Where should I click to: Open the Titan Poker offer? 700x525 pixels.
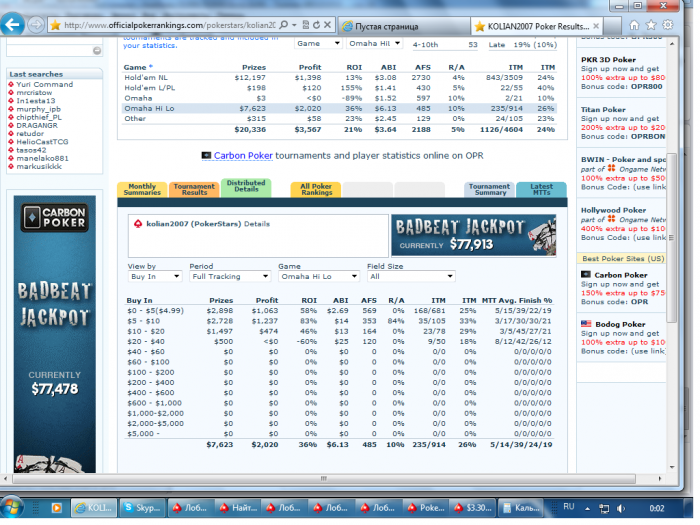tap(603, 110)
